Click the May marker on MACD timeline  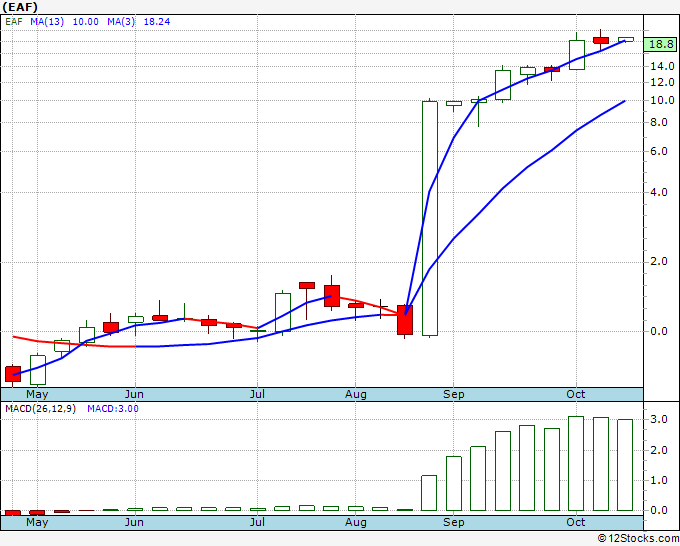[x=37, y=522]
